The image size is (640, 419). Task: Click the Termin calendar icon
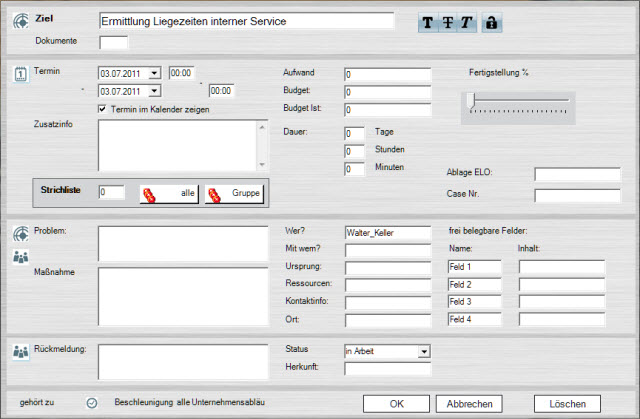pyautogui.click(x=20, y=73)
